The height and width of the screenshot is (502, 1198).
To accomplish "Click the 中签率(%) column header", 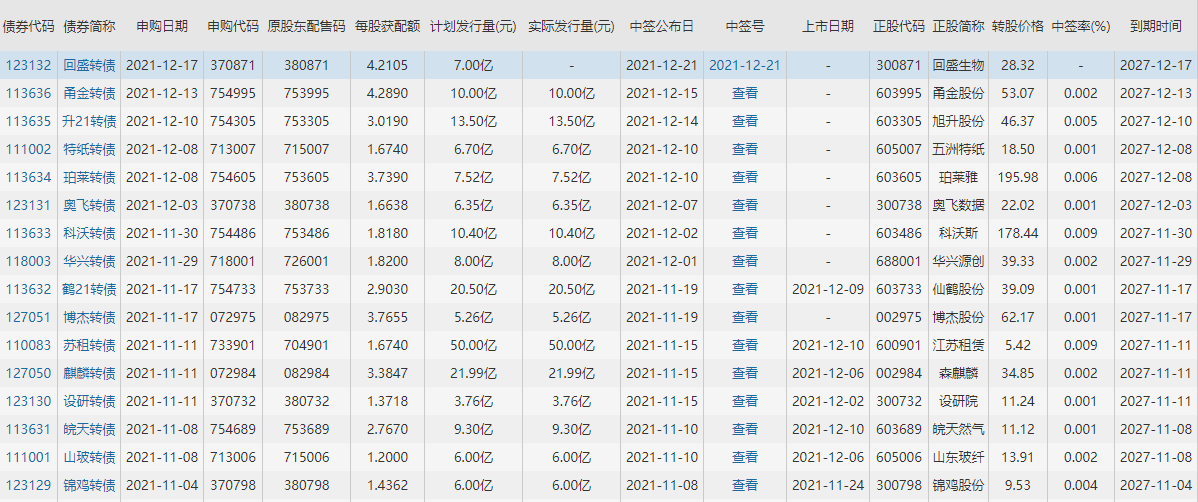I will tap(1080, 26).
